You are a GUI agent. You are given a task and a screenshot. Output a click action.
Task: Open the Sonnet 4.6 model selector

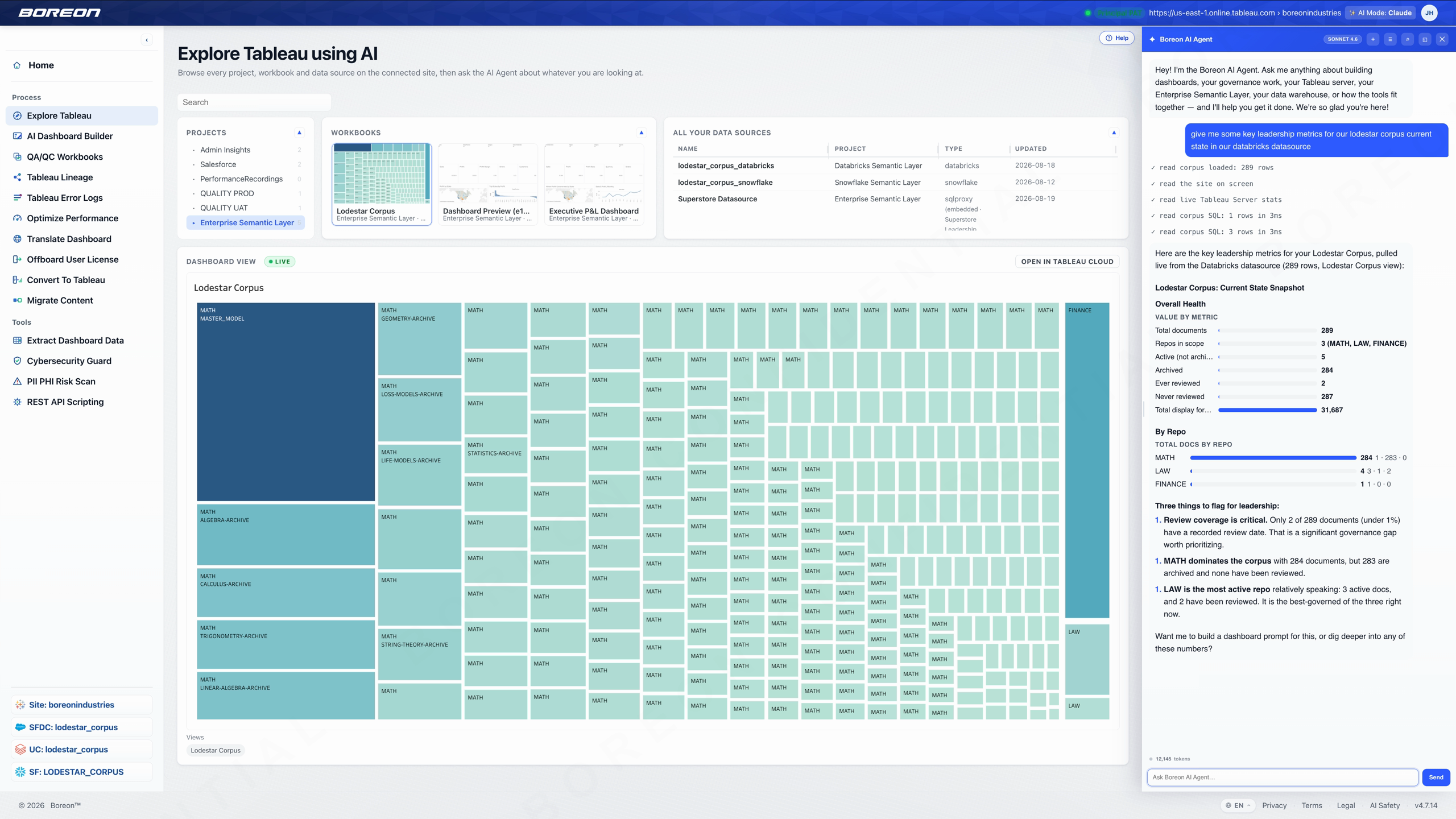coord(1342,39)
